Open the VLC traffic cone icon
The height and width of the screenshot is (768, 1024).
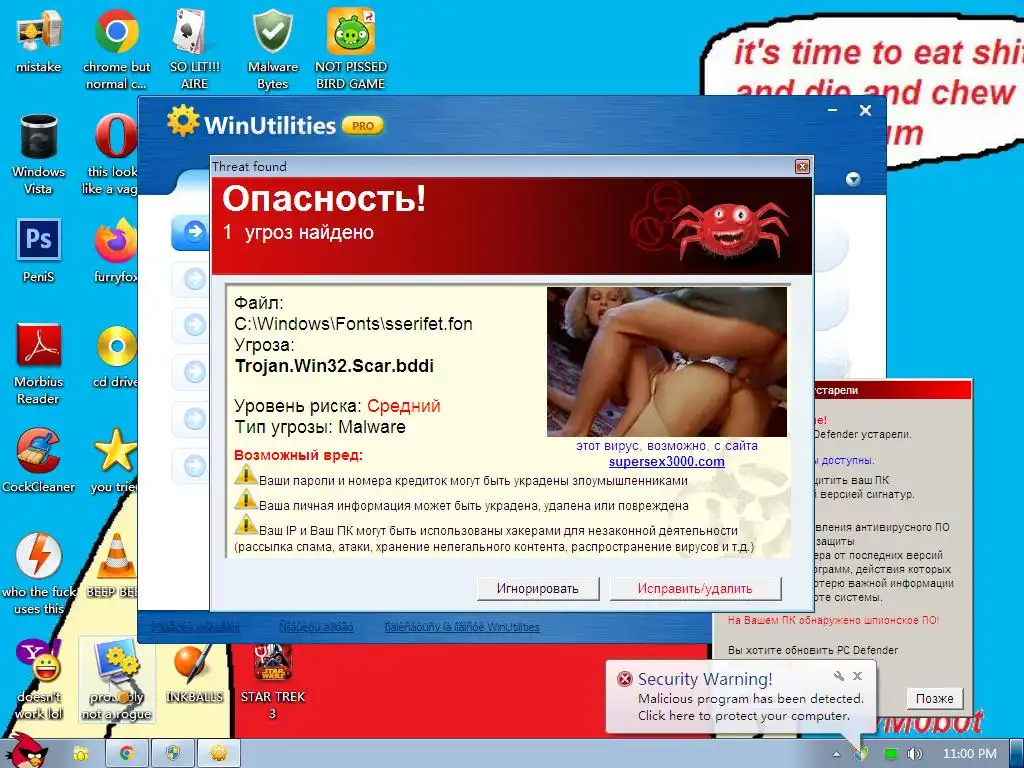114,566
